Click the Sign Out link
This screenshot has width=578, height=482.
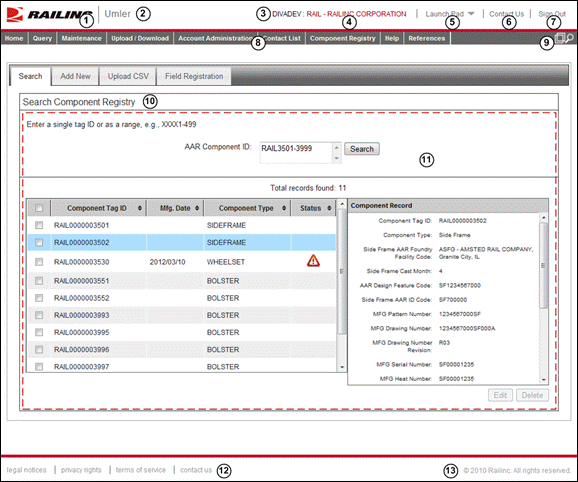(552, 14)
